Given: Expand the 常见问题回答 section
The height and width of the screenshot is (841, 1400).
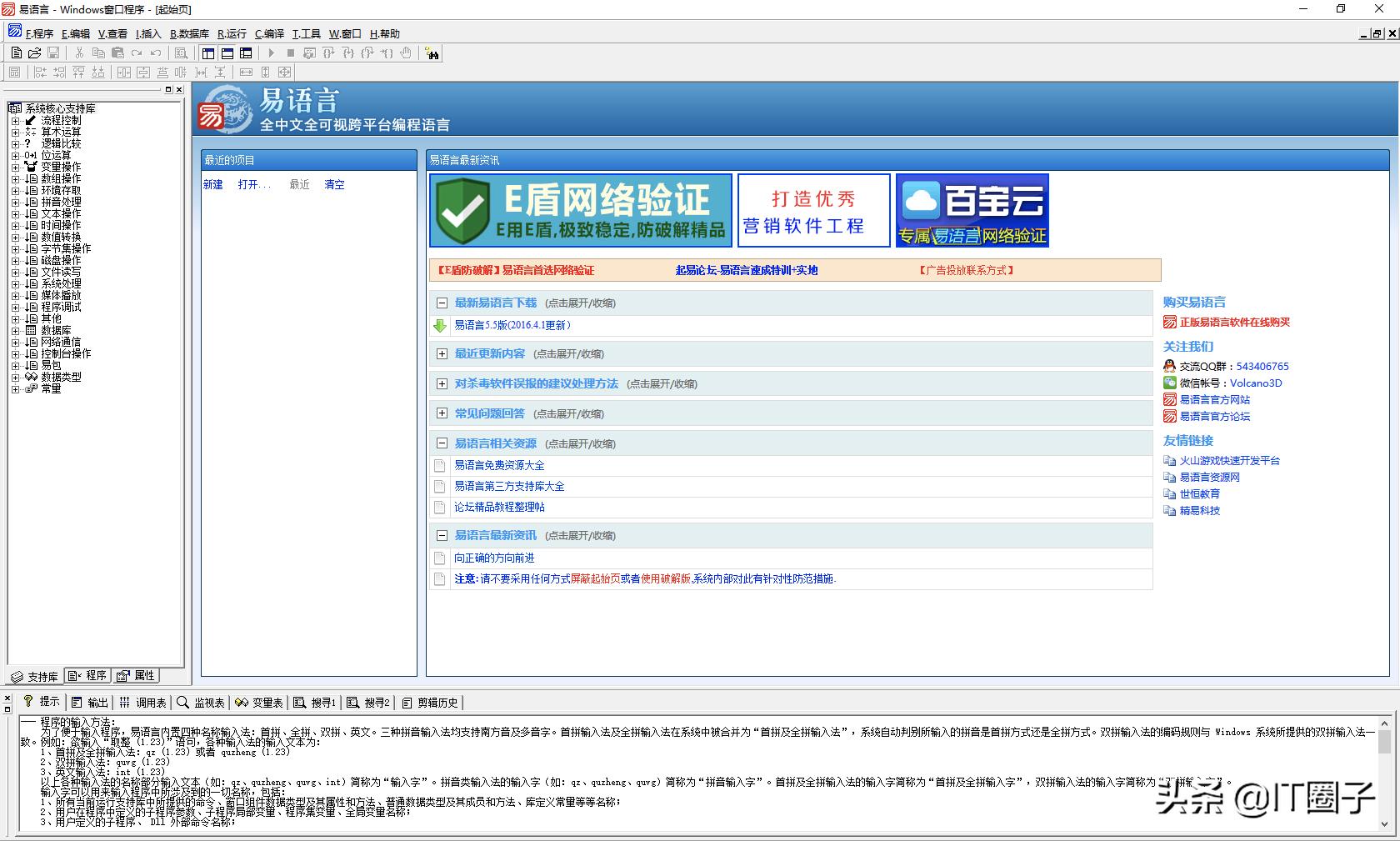Looking at the screenshot, I should (442, 413).
